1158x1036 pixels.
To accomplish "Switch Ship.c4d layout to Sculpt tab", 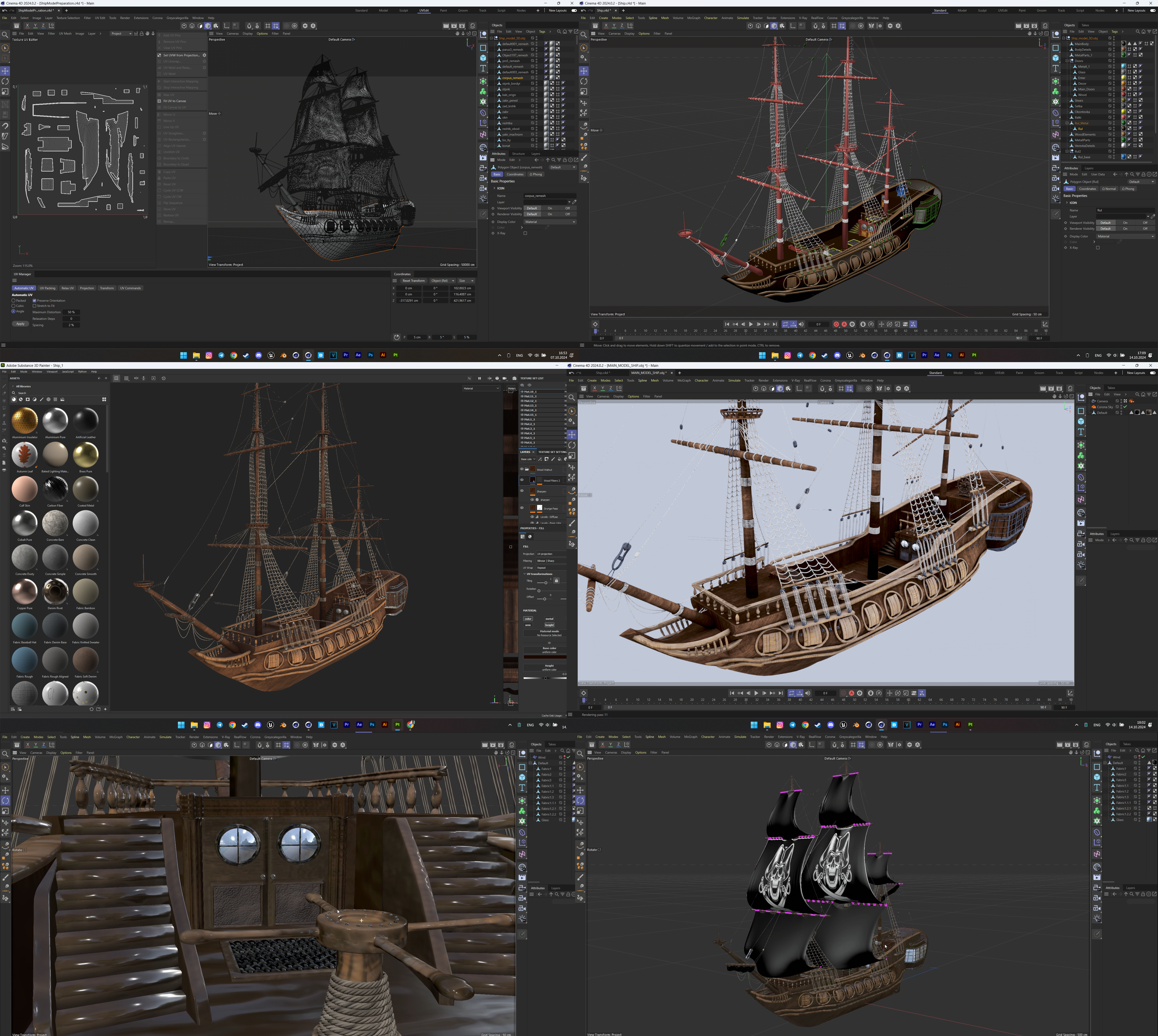I will pyautogui.click(x=982, y=10).
